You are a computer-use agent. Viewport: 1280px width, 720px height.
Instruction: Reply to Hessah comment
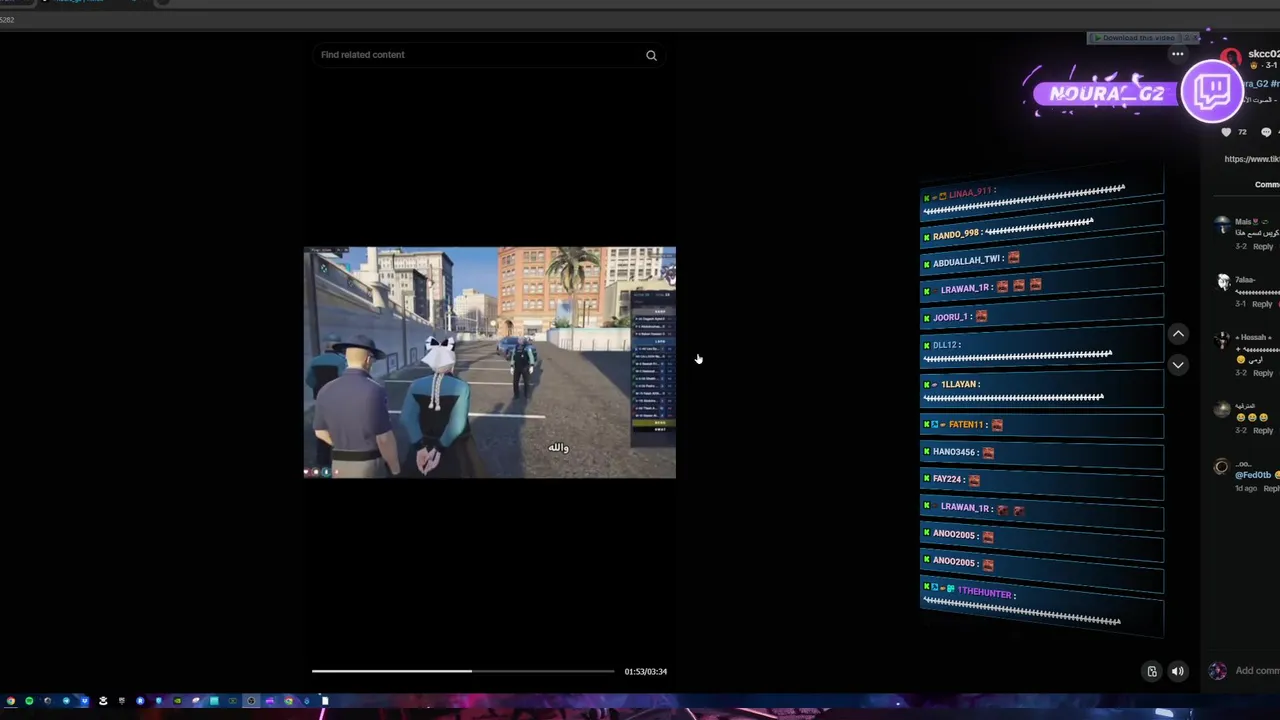pos(1263,373)
